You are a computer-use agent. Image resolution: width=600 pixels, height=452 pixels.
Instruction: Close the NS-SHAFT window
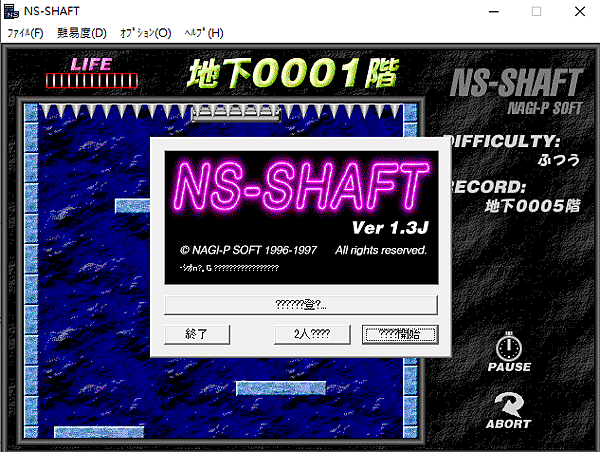(x=580, y=11)
